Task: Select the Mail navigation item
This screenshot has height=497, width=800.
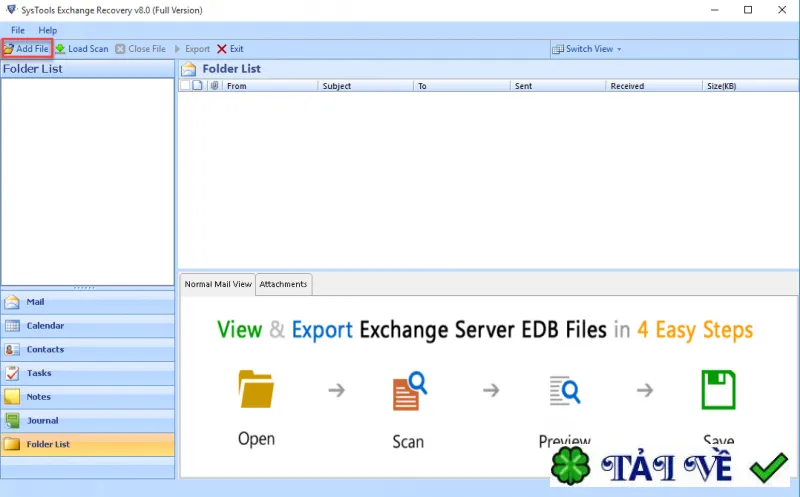Action: pos(88,302)
